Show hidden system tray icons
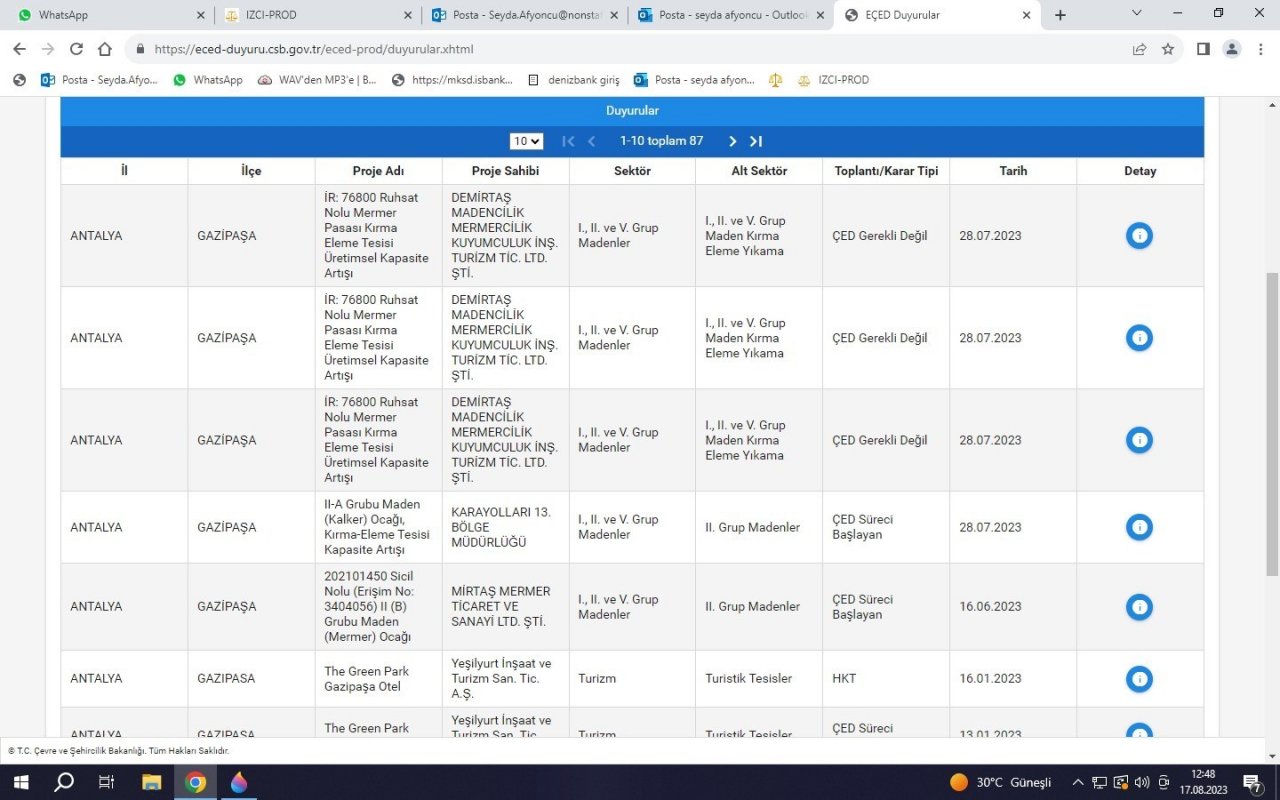Screen dimensions: 1280x800 (1077, 782)
